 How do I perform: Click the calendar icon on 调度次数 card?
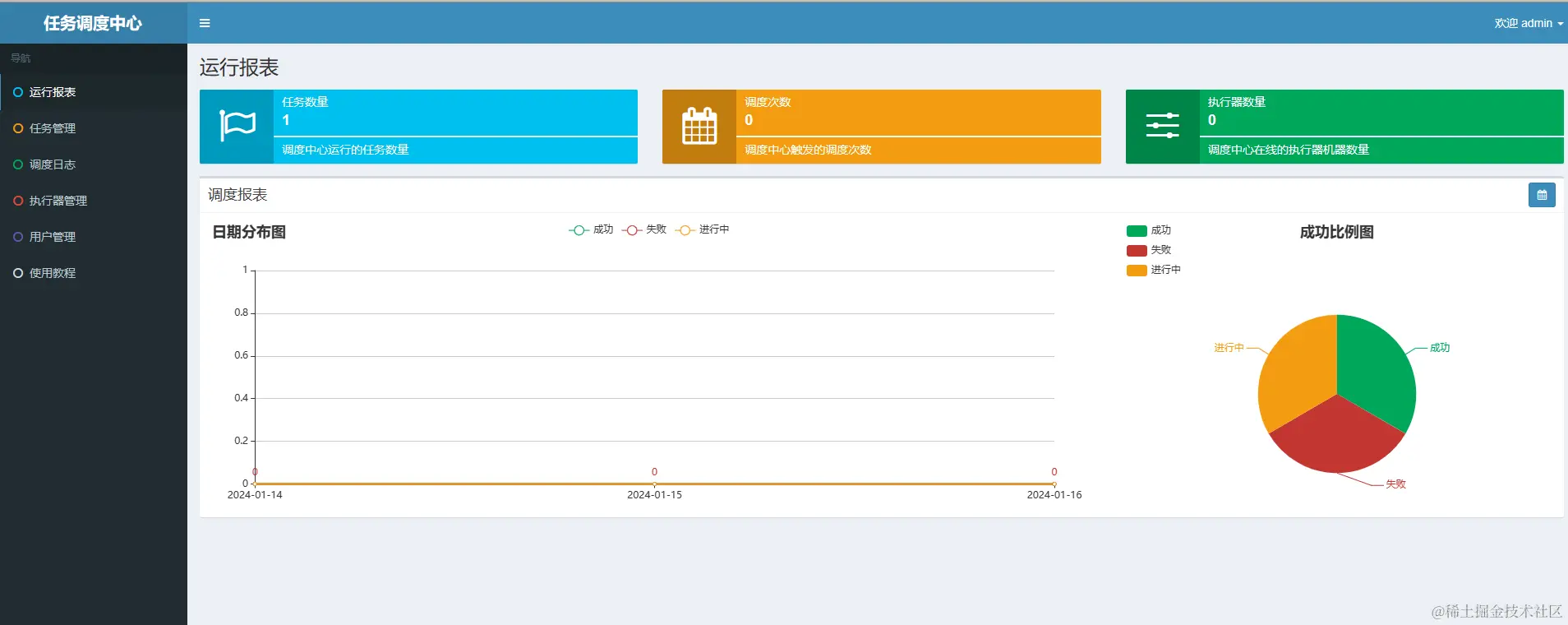point(699,126)
